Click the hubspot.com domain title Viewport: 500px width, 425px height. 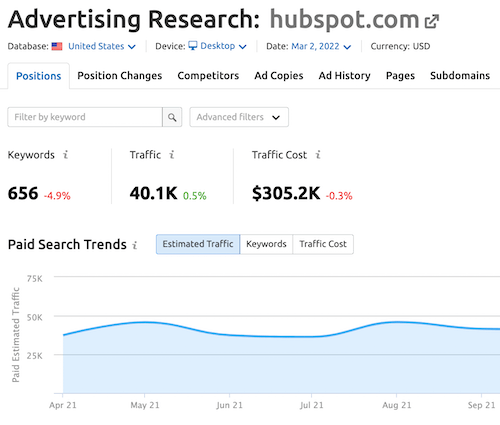click(344, 19)
